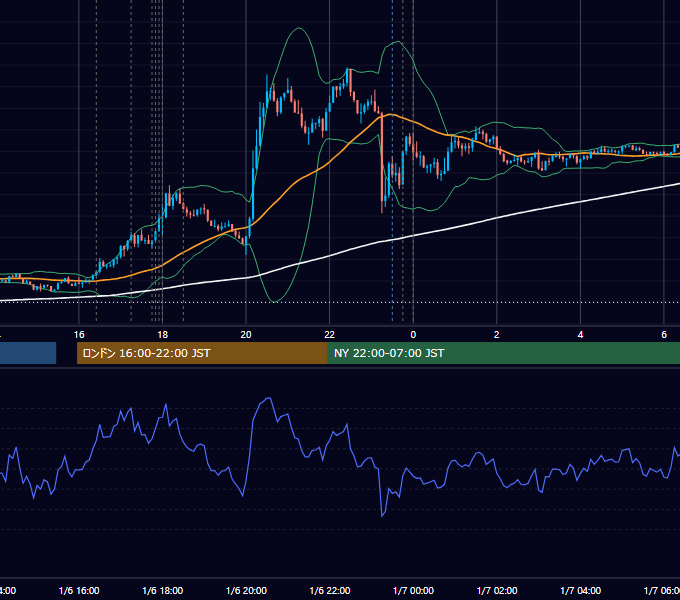Click the "1/7 00:00" date label on the bottom axis

coord(413,591)
